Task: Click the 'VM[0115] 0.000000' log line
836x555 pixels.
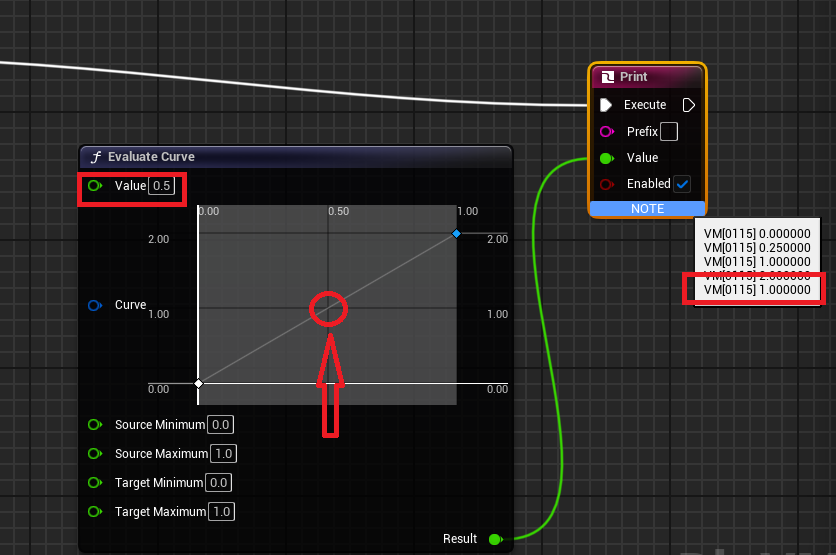Action: coord(757,234)
